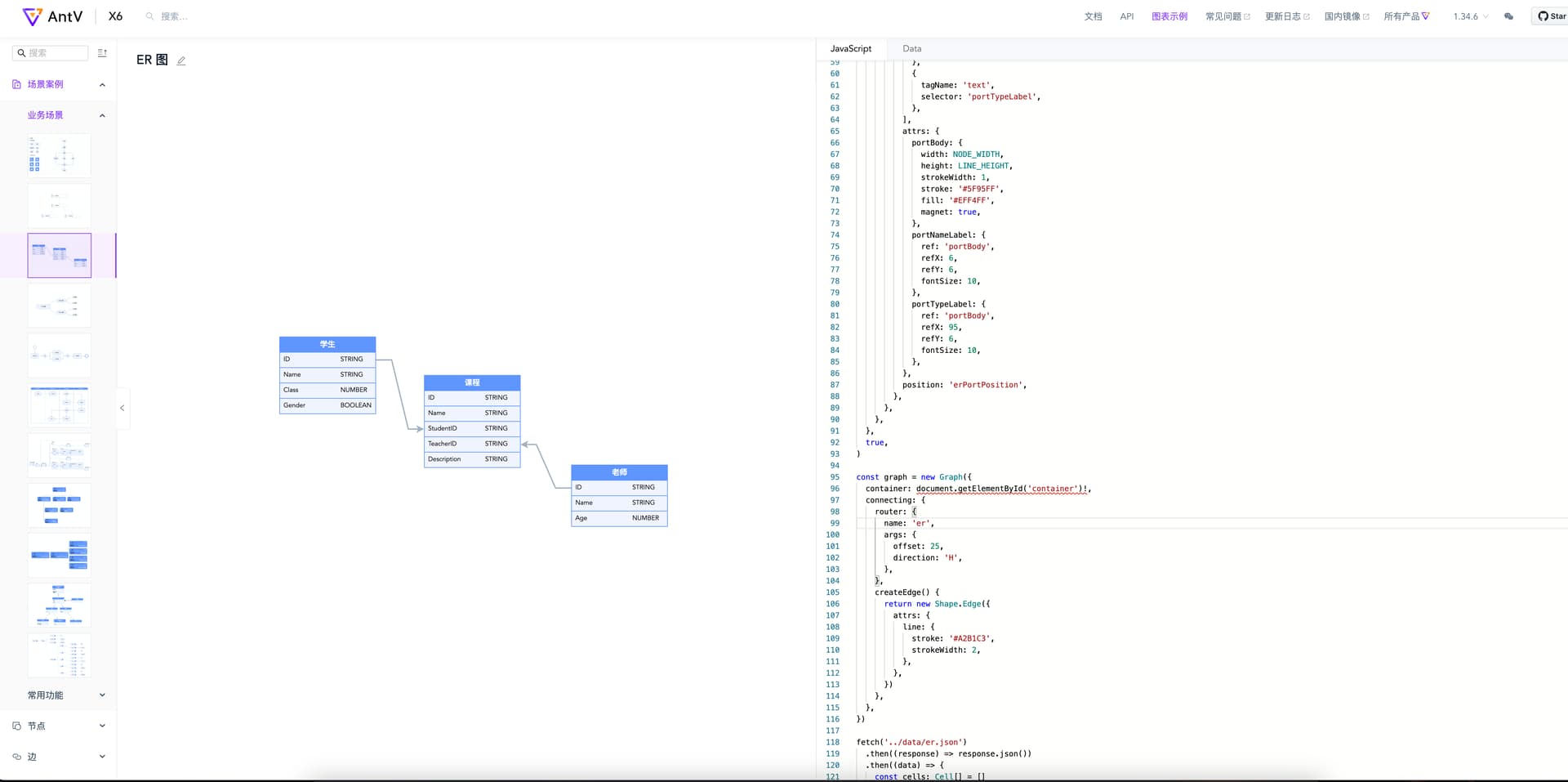This screenshot has width=1568, height=782.
Task: Click the edit pencil icon beside ER 图
Action: tap(181, 60)
